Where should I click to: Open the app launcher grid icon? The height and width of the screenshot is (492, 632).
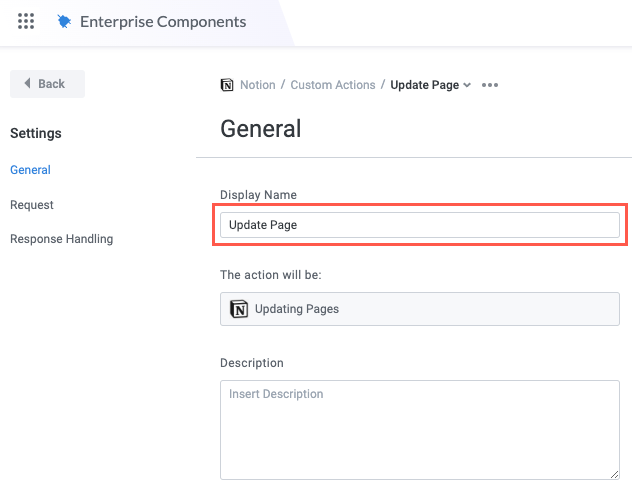(26, 21)
